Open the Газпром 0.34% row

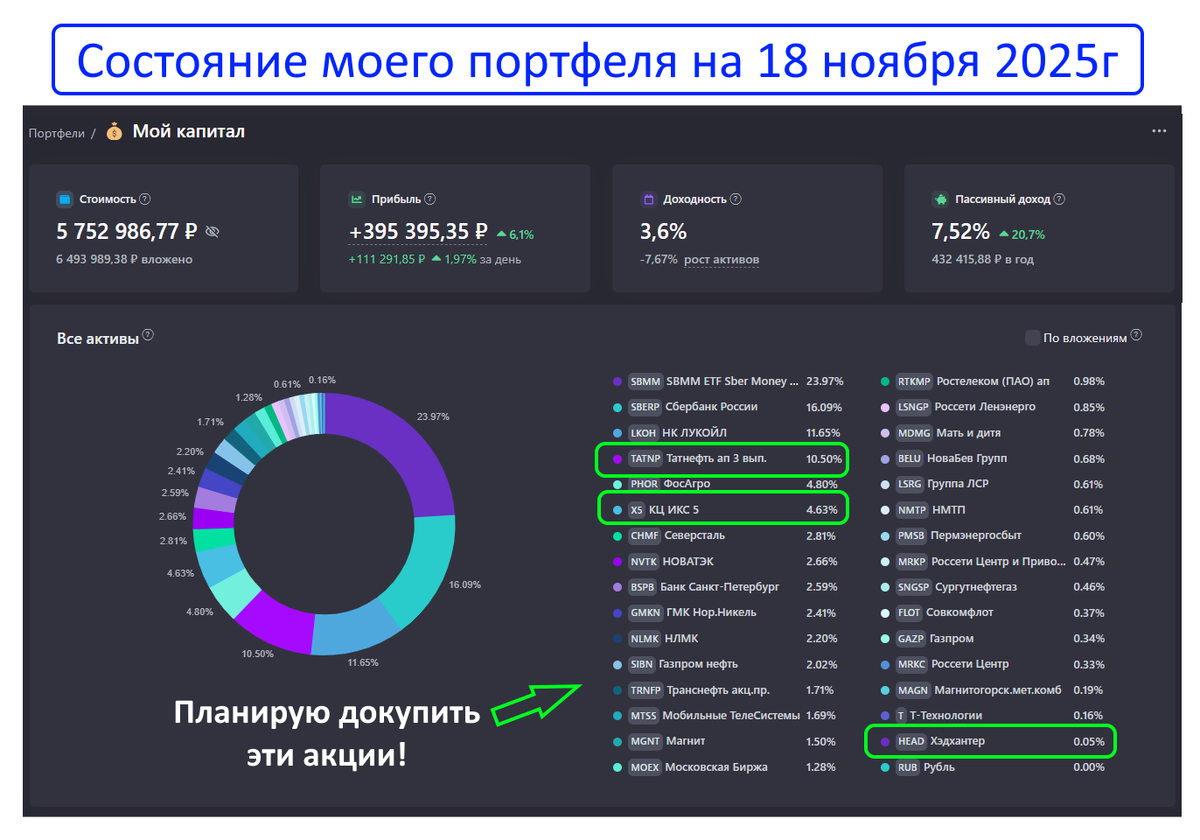[994, 639]
